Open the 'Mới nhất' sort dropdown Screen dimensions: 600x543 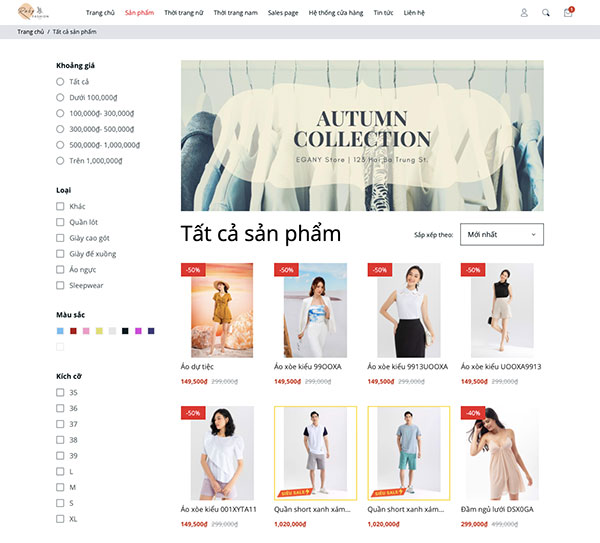(x=502, y=235)
